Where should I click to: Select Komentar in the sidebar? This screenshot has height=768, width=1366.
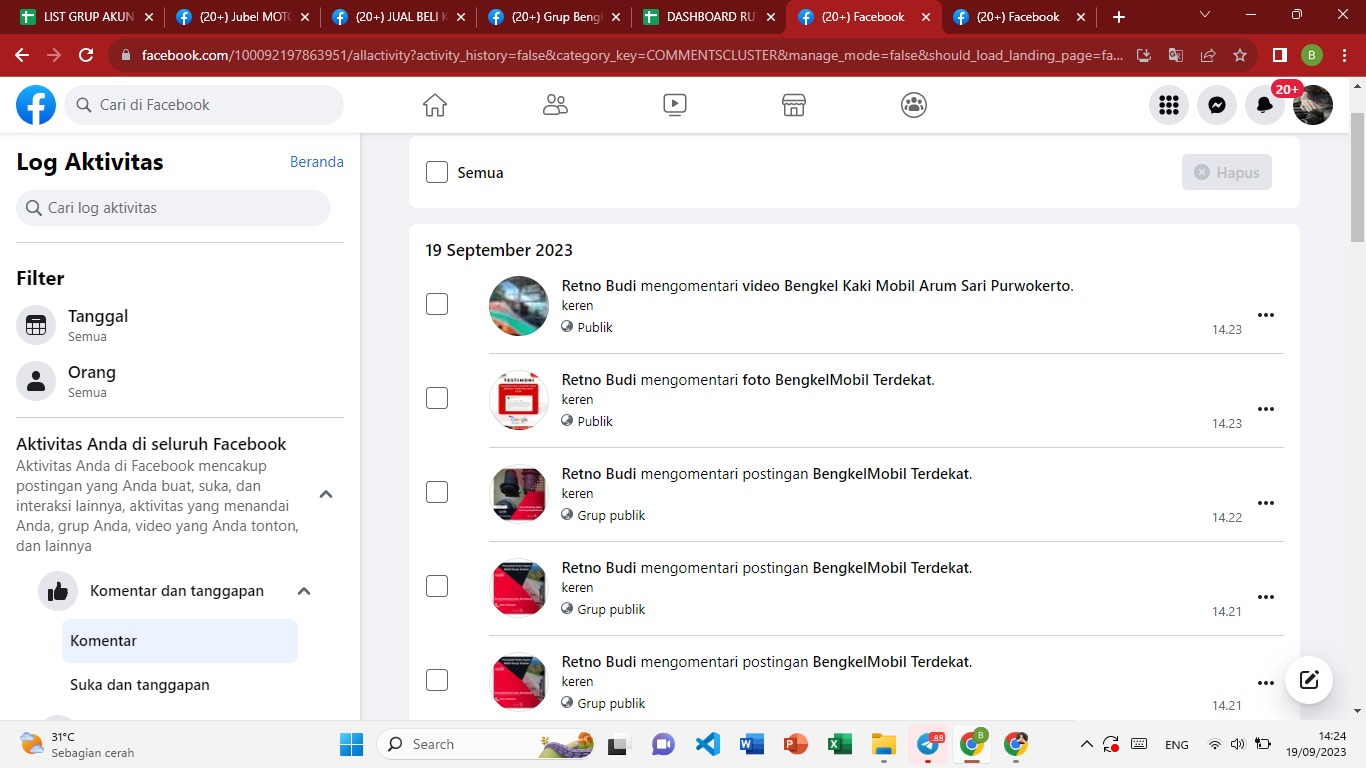point(180,641)
